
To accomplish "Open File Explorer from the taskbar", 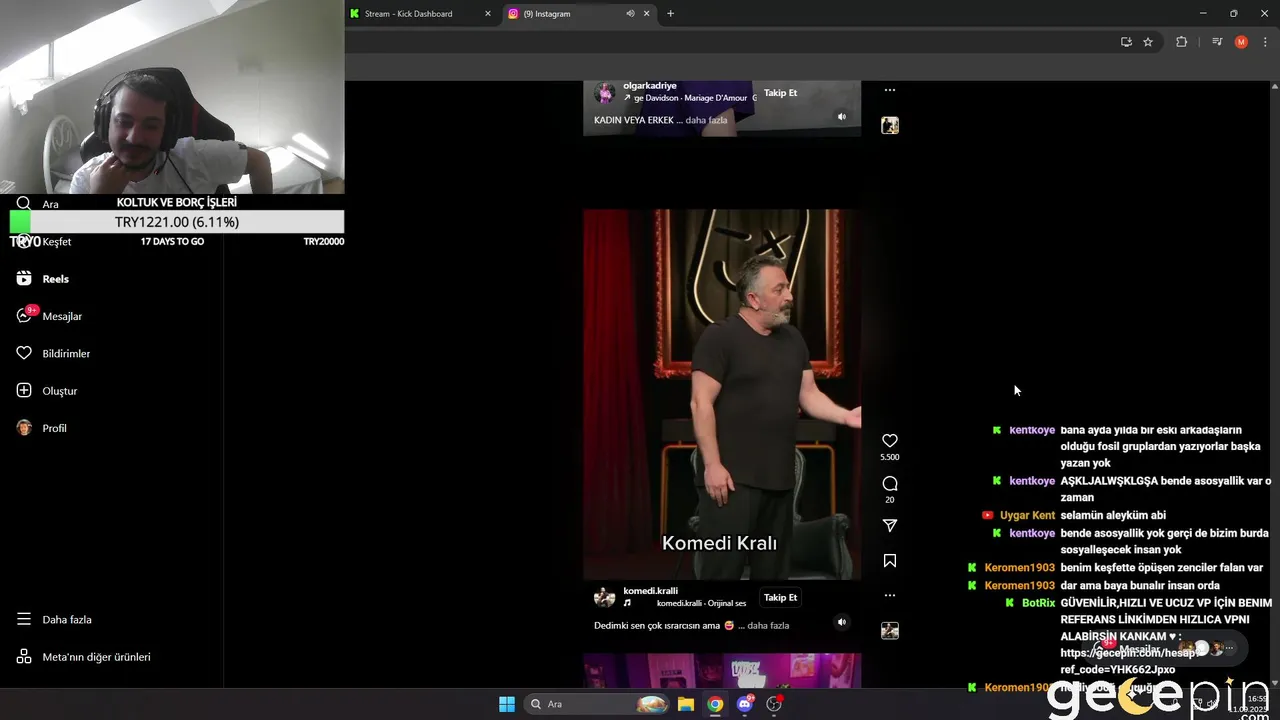I will pos(686,704).
